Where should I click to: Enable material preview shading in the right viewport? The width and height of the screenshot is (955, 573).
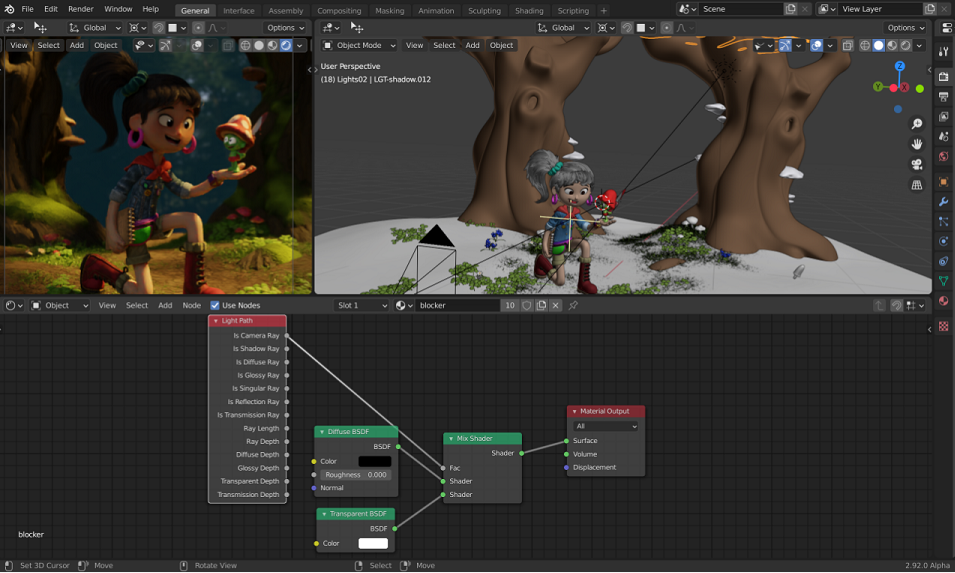coord(892,46)
